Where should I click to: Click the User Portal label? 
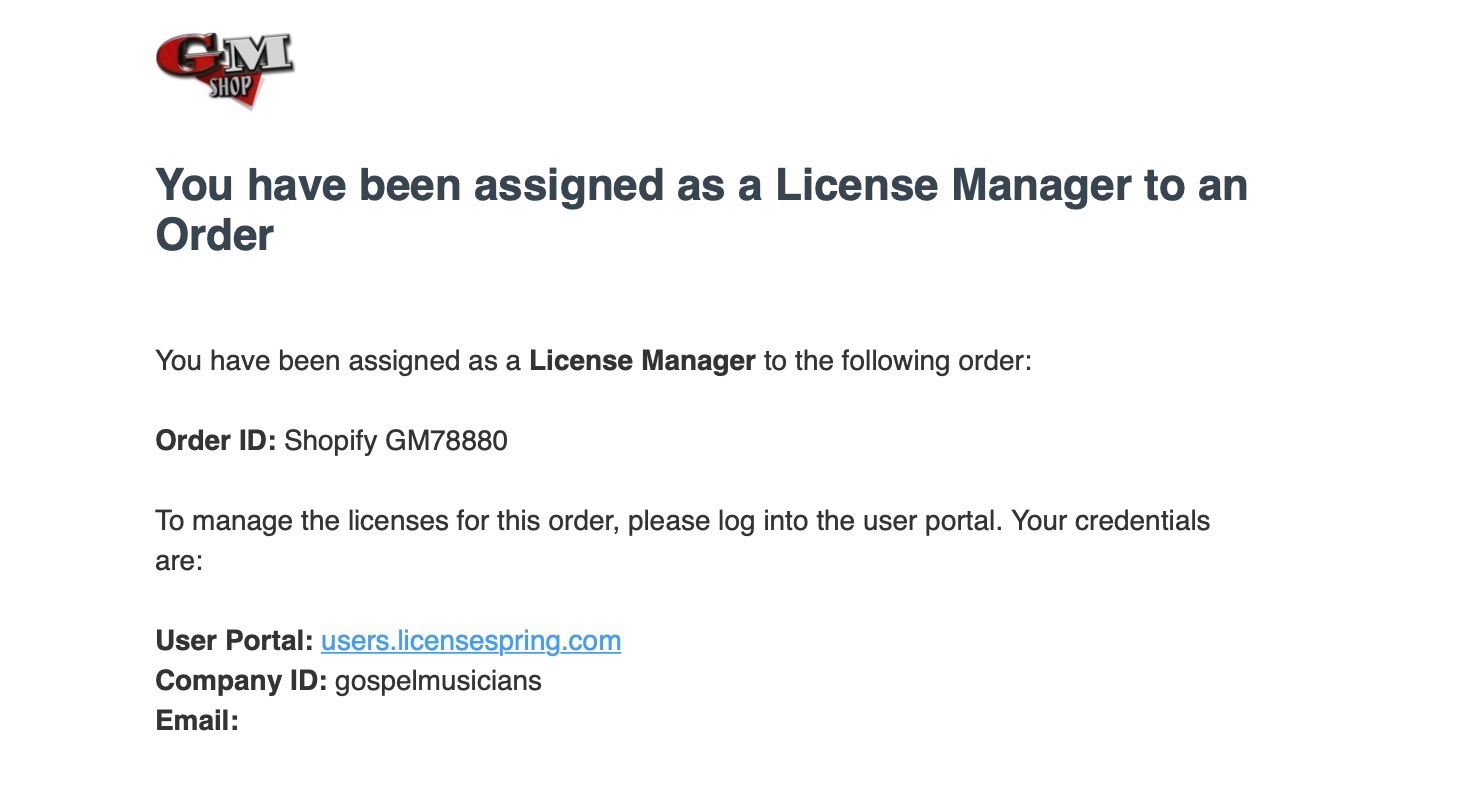point(234,641)
